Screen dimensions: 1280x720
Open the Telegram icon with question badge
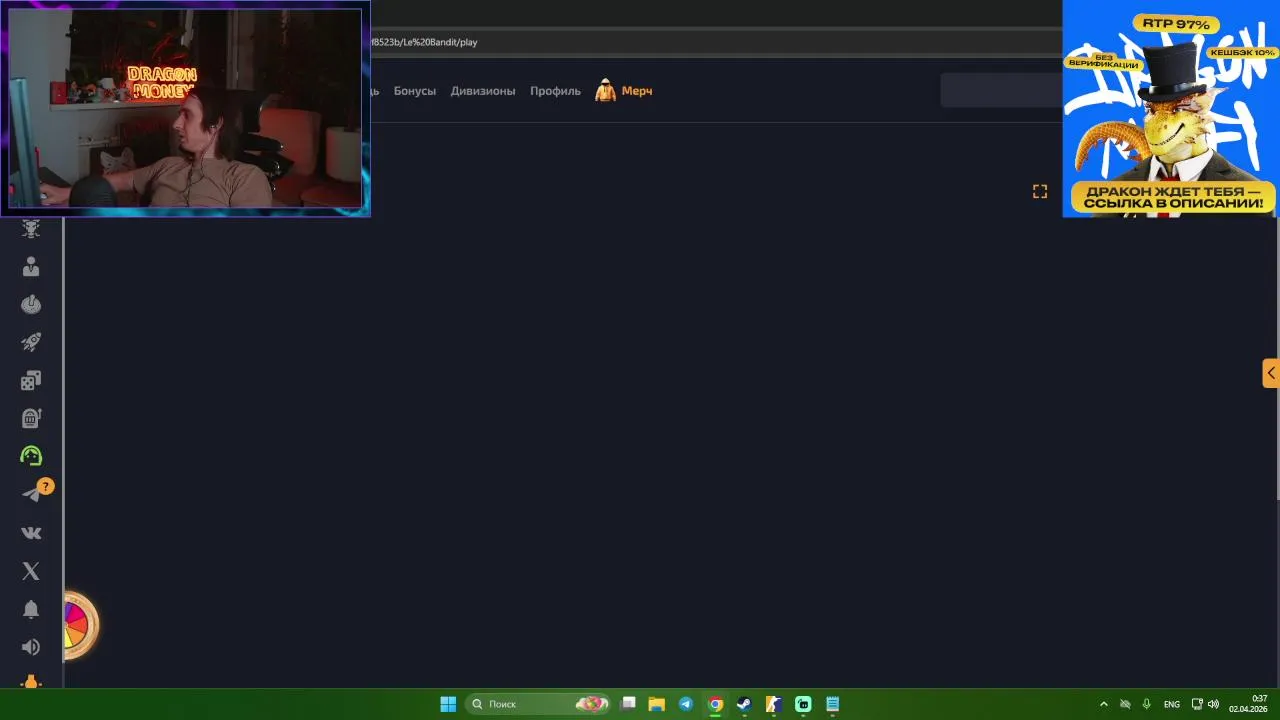click(35, 492)
